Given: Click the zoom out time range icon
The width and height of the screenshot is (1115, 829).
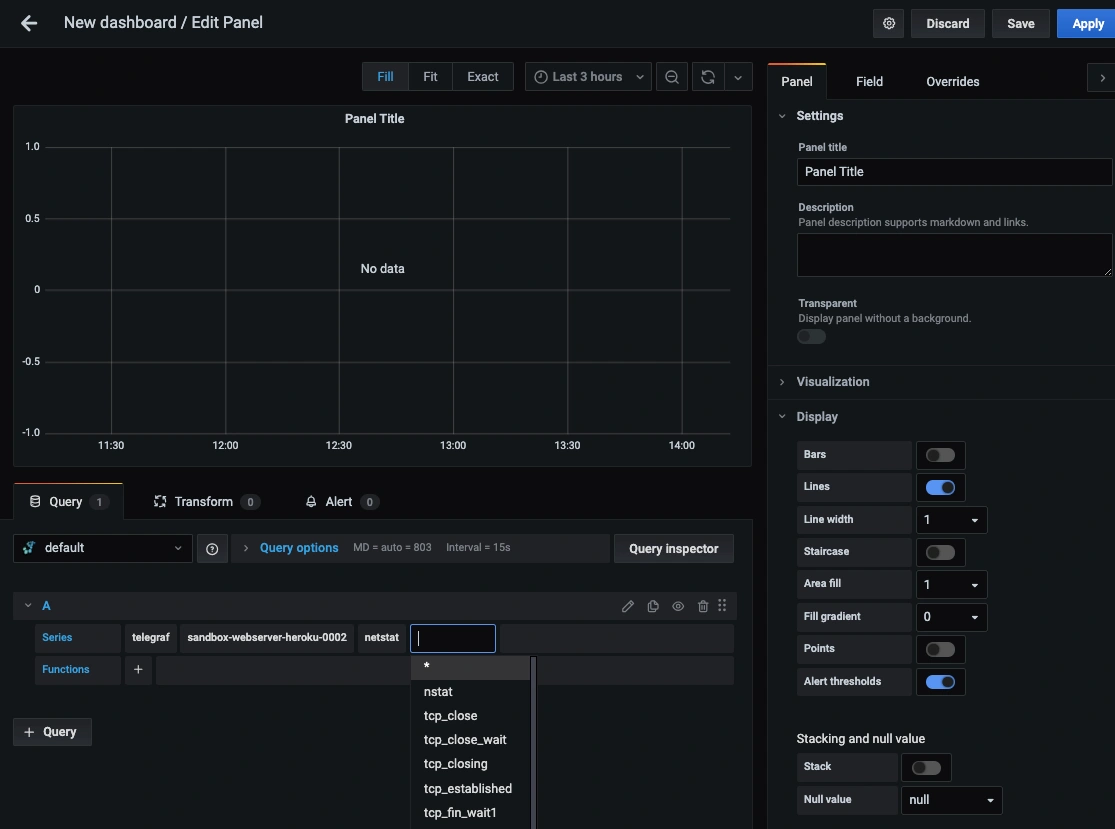Looking at the screenshot, I should [671, 77].
